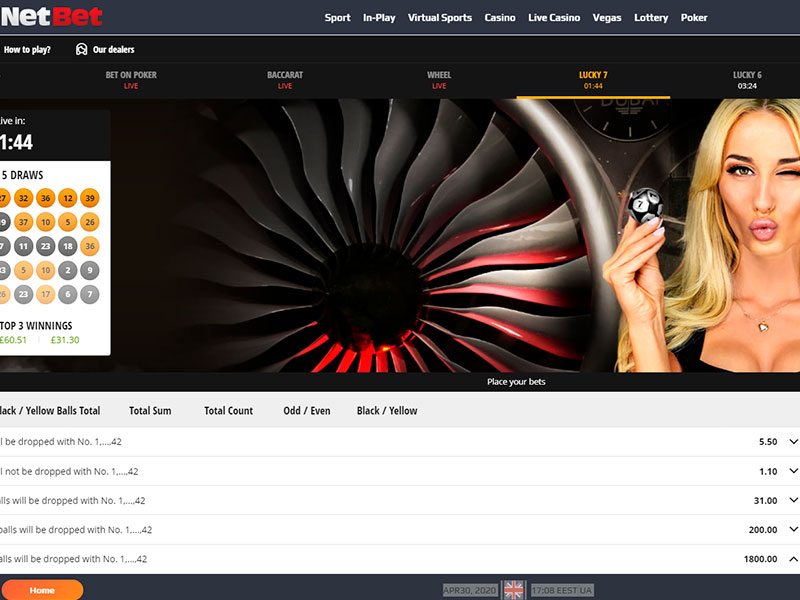Viewport: 800px width, 600px height.
Task: Expand the bet row with 5.50 odds
Action: point(793,442)
